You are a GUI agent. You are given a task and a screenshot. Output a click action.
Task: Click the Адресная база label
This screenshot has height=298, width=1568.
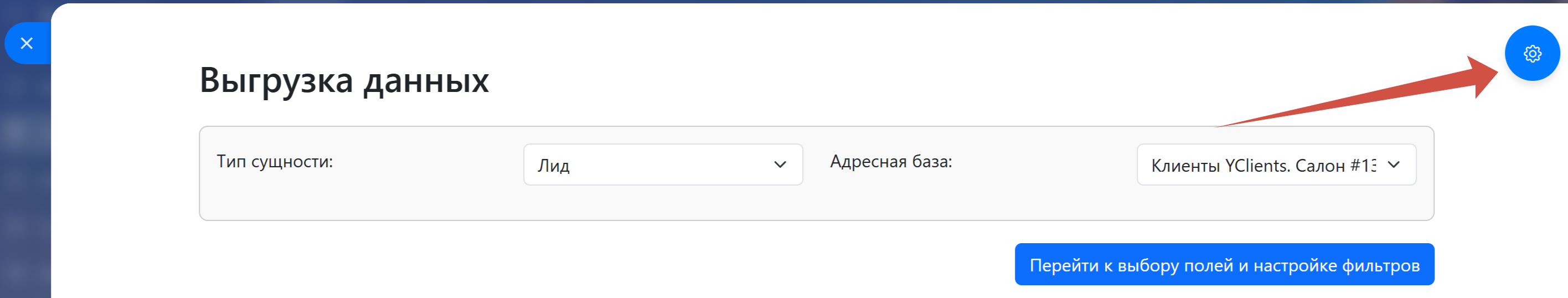890,162
